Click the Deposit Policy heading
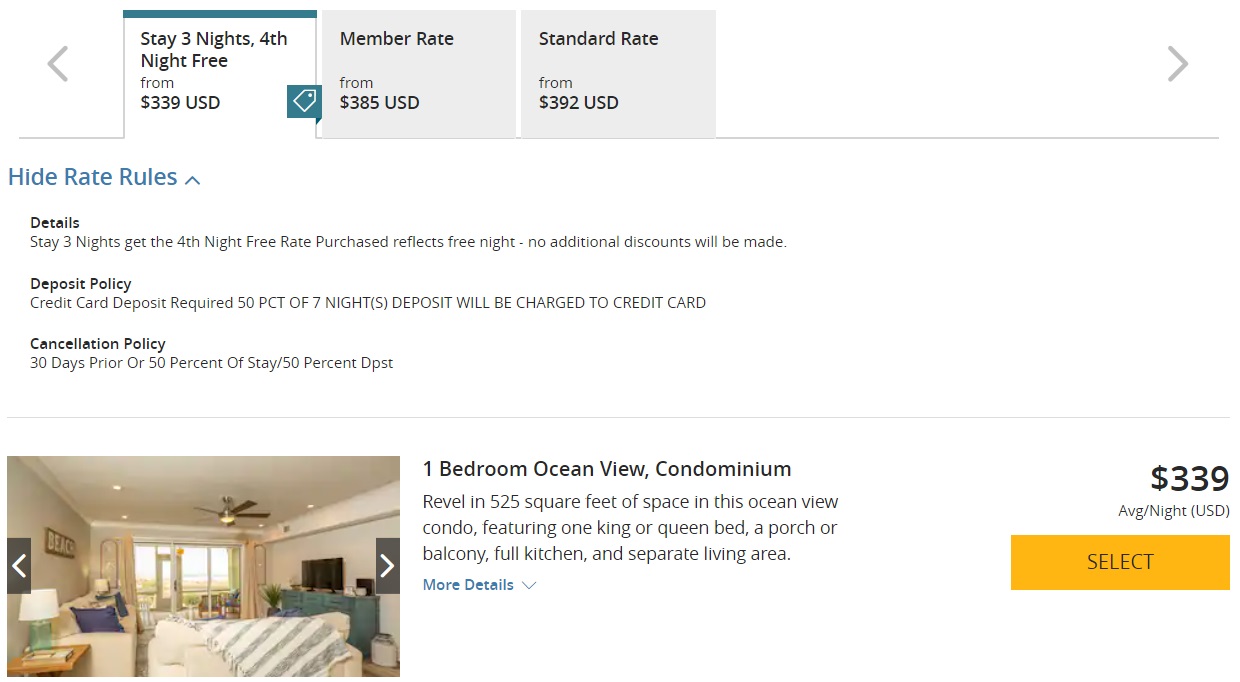 81,283
